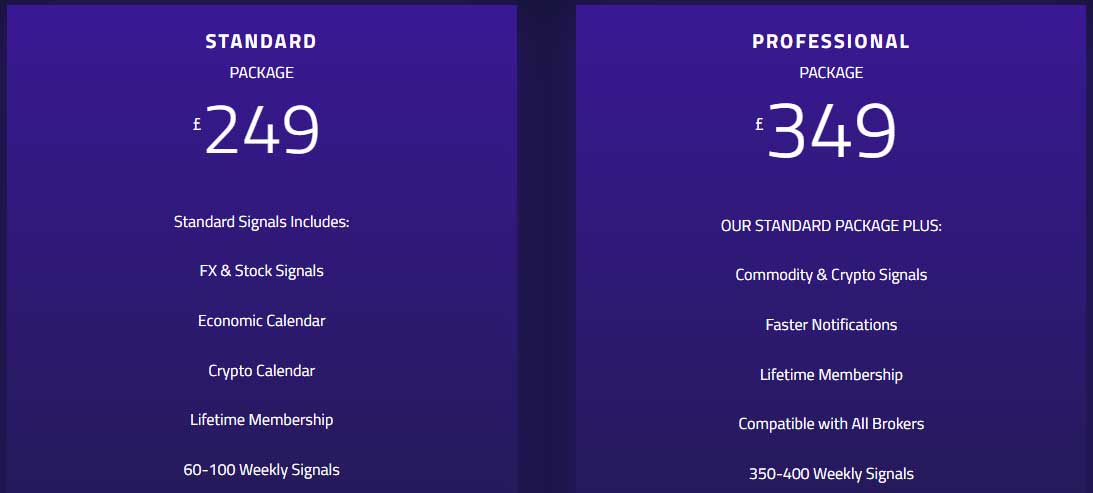Click the '60-100 Weekly Signals' text
The width and height of the screenshot is (1093, 493).
[261, 470]
